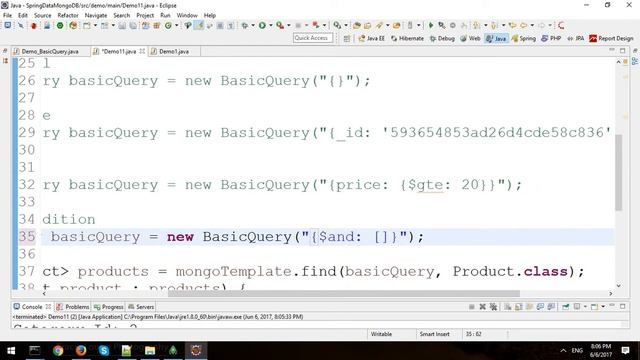This screenshot has width=640, height=360.
Task: Open the Edit menu
Action: click(23, 15)
